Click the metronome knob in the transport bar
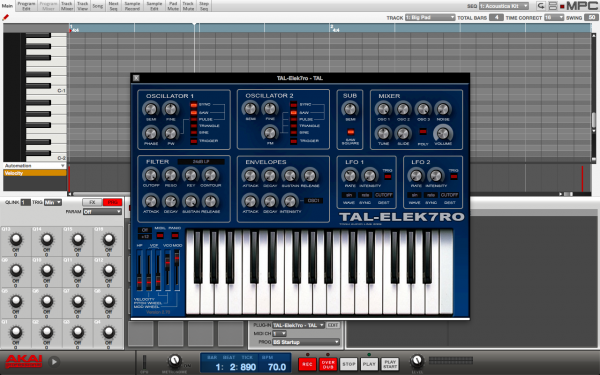This screenshot has width=600, height=375. (174, 360)
